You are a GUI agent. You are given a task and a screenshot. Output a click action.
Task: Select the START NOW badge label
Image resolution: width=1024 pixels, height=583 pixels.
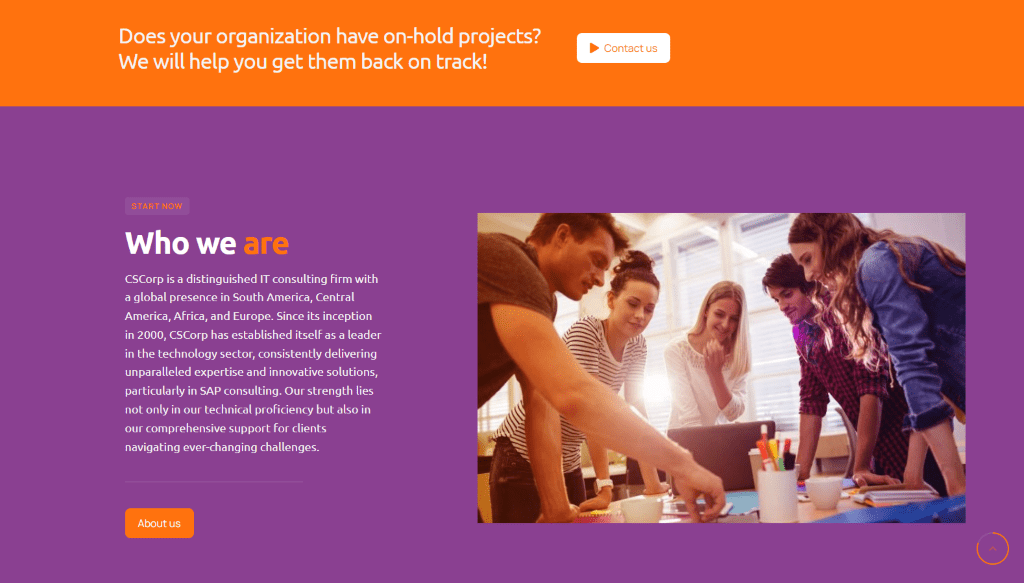click(x=157, y=206)
